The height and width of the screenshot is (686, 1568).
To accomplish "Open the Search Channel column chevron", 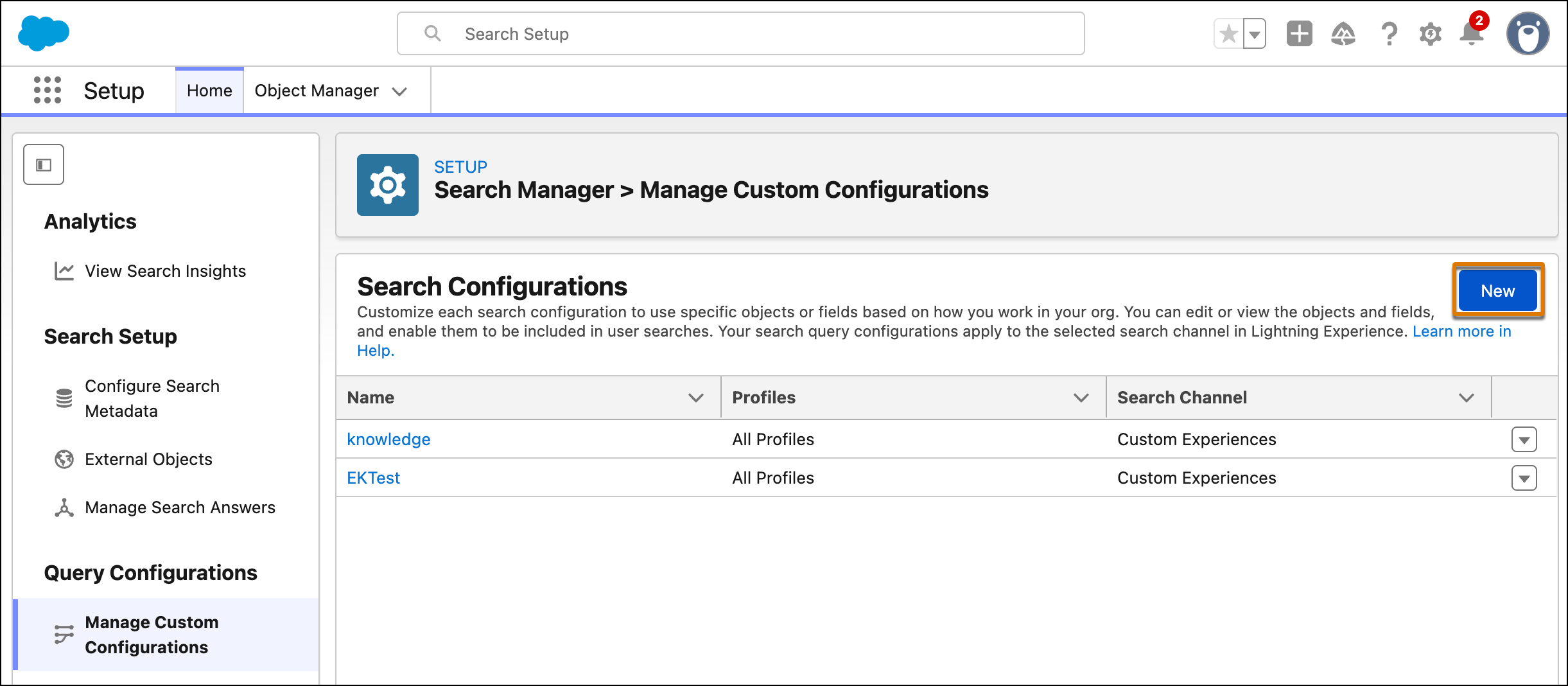I will point(1466,398).
